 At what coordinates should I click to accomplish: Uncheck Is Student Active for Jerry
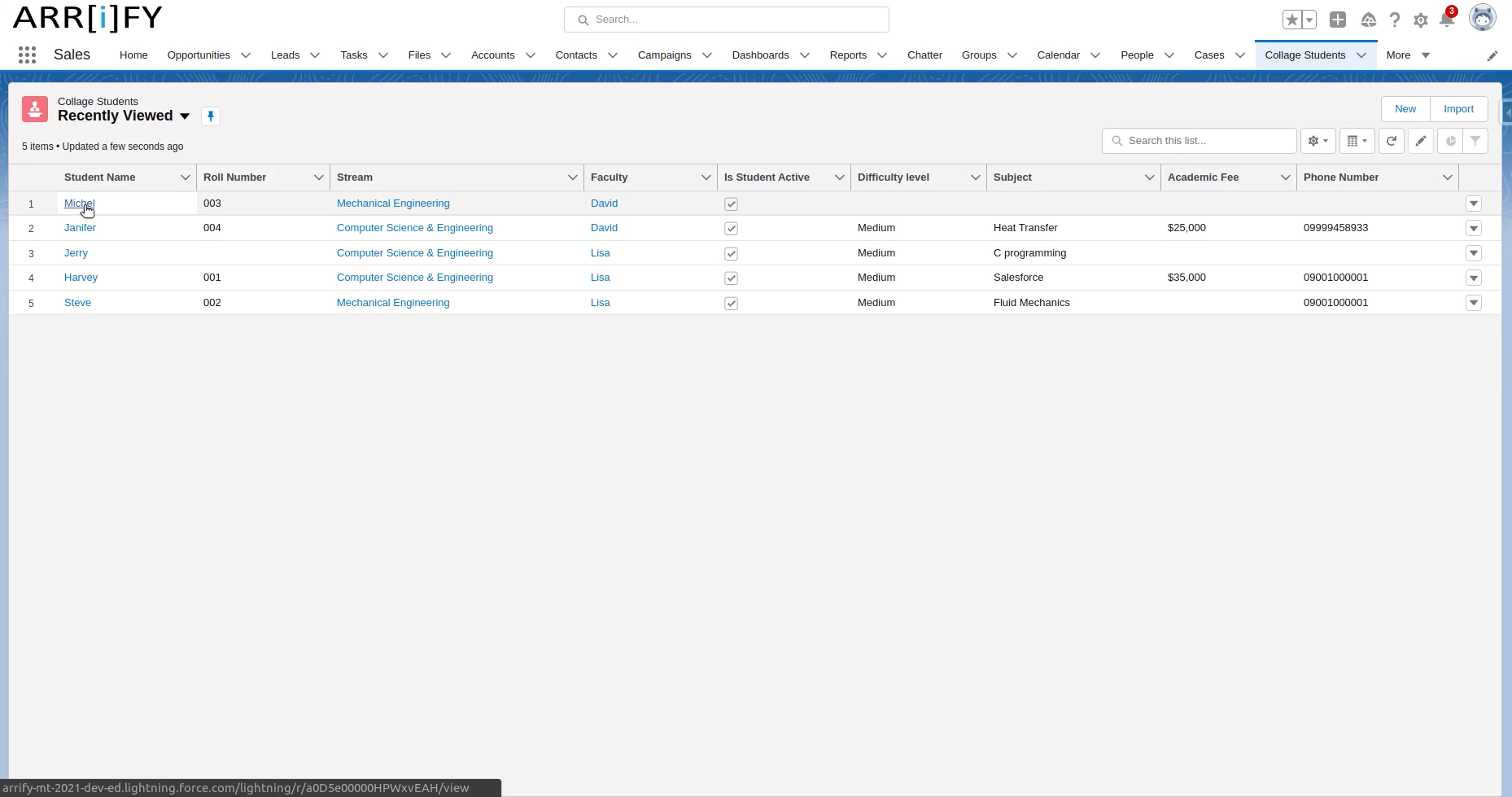pyautogui.click(x=731, y=253)
